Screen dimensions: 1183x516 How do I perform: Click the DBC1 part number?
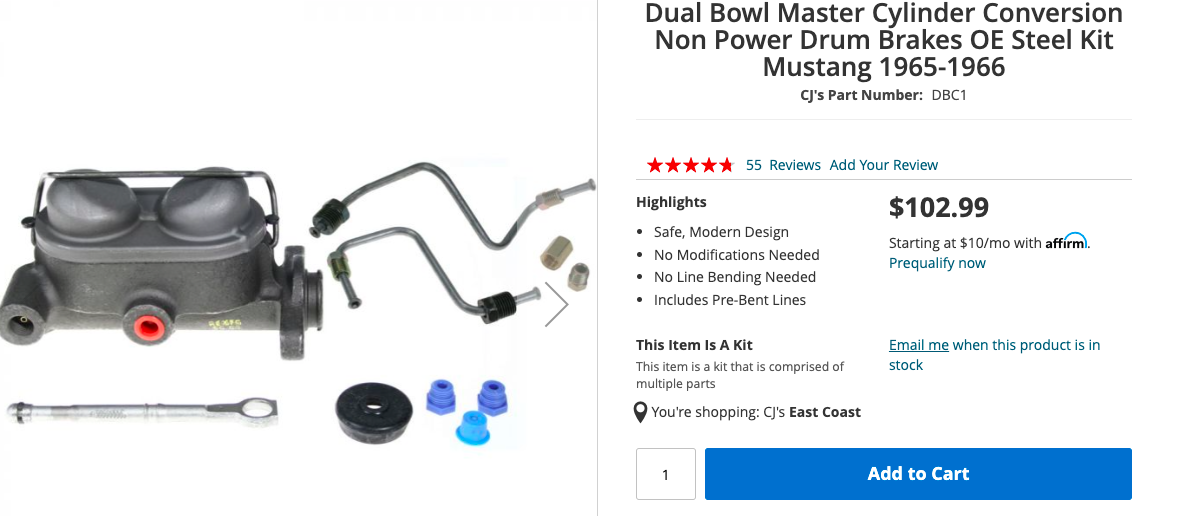coord(949,95)
